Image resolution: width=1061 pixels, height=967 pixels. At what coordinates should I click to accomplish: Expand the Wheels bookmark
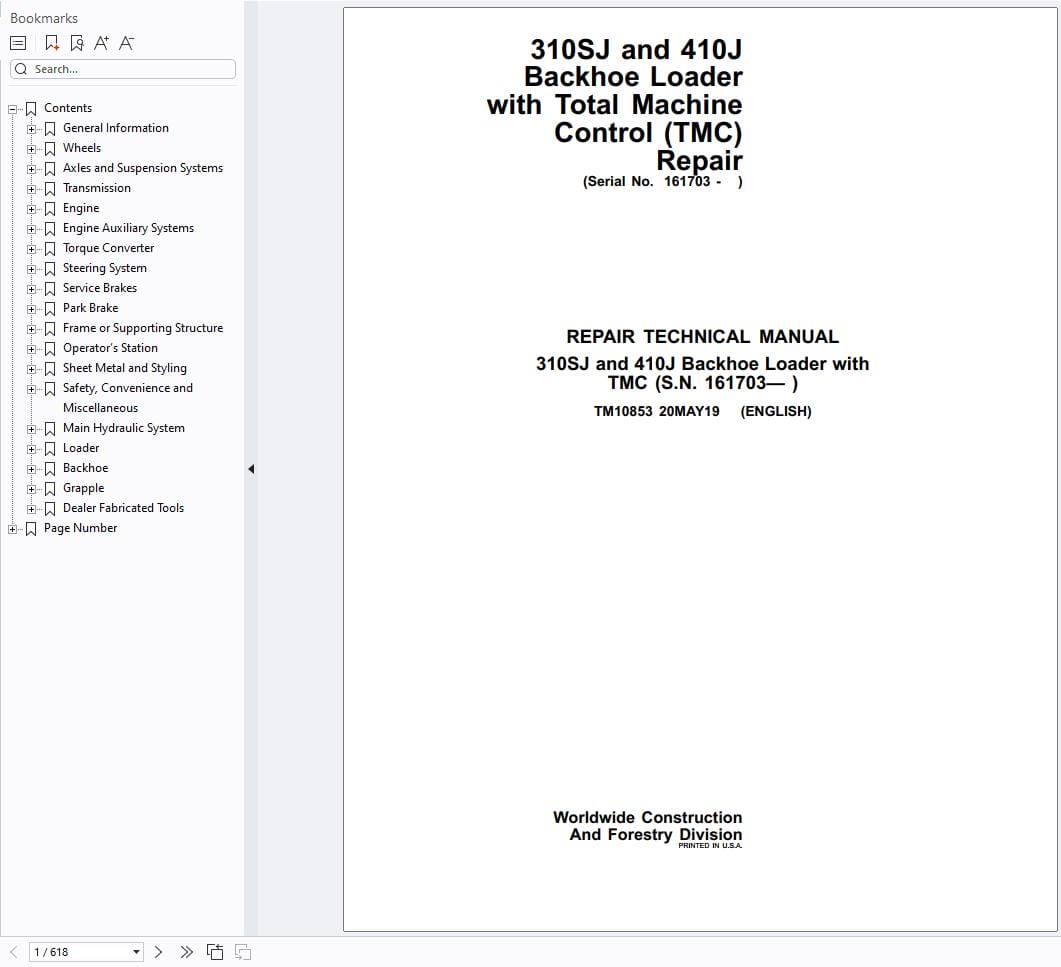click(31, 149)
